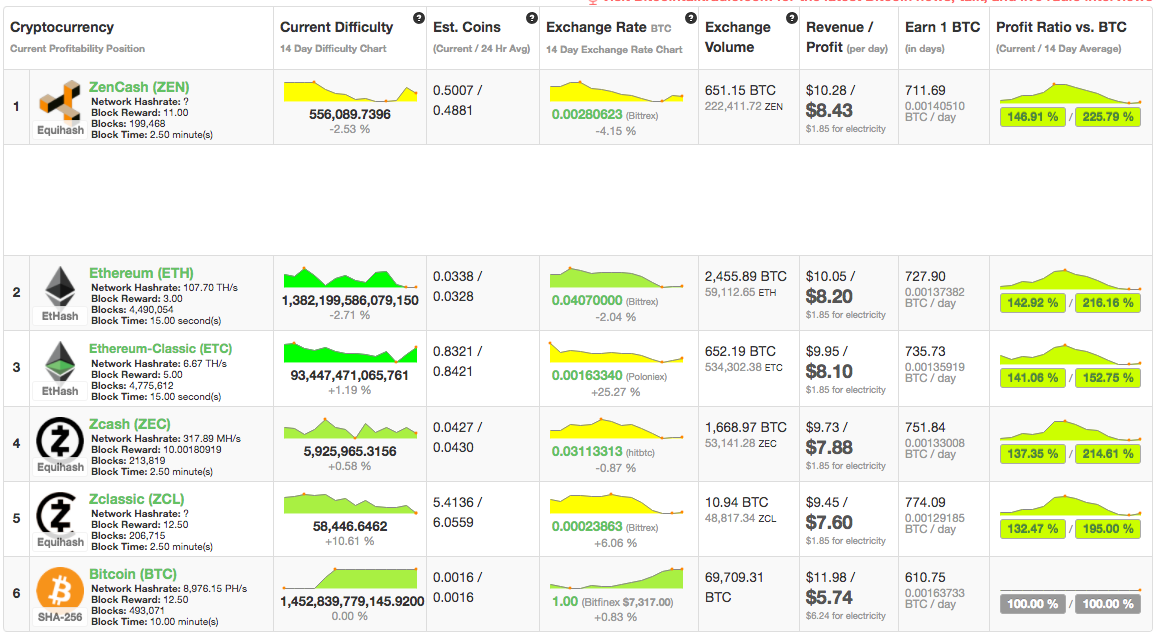1157x635 pixels.
Task: Click the Ethereum profit ratio chart
Action: point(1069,280)
